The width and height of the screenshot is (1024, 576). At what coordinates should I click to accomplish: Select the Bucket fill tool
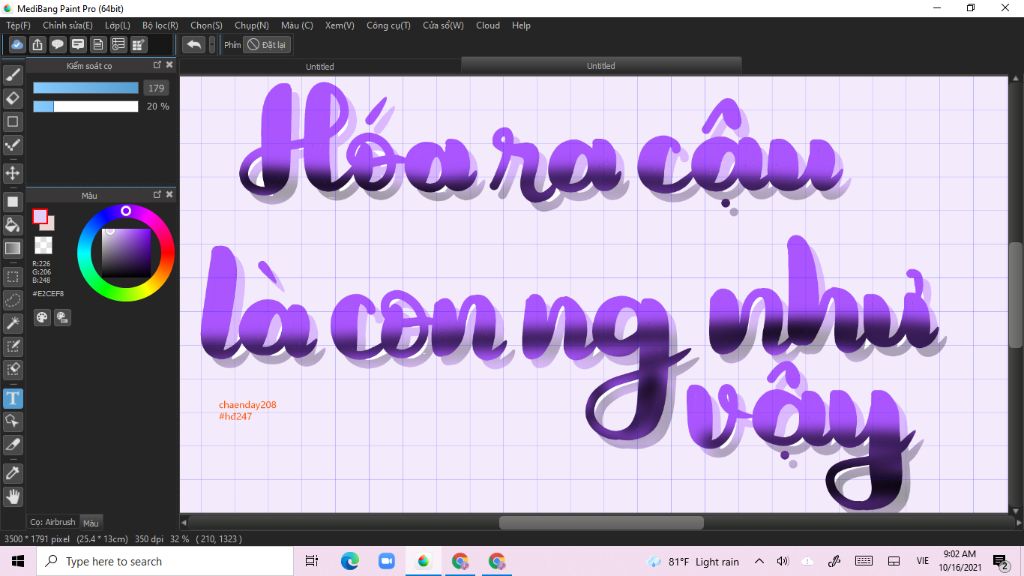(x=12, y=225)
